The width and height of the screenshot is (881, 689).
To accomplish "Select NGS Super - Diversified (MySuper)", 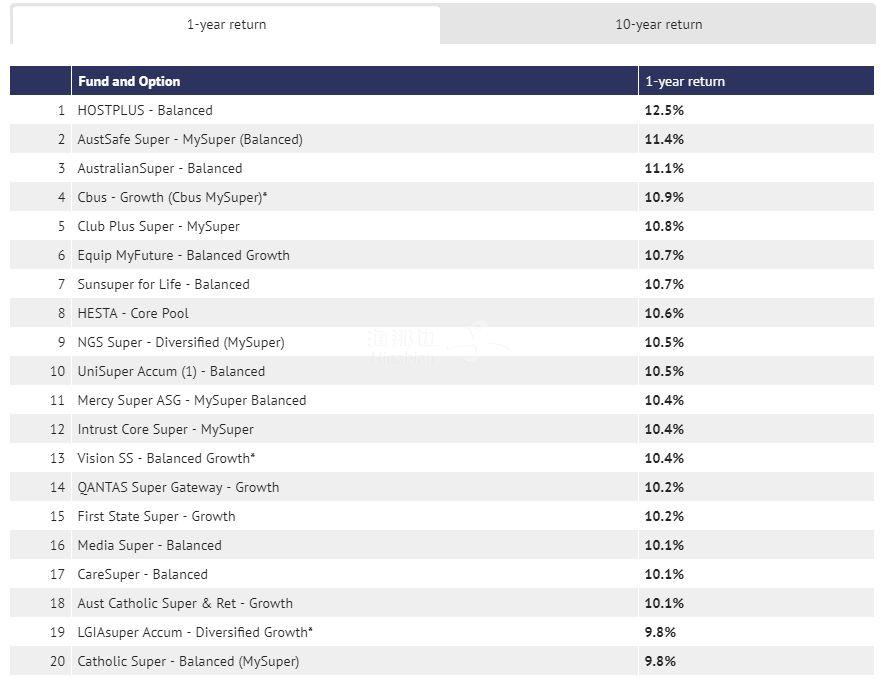I will (x=181, y=342).
